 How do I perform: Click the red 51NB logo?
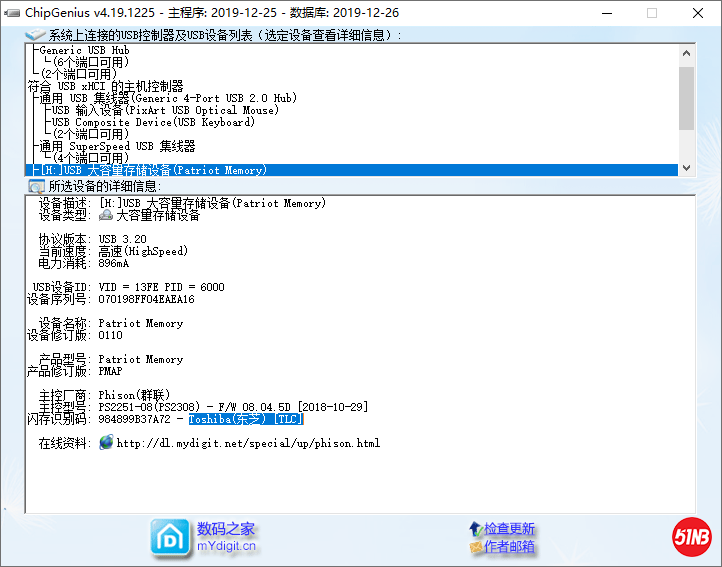[690, 536]
